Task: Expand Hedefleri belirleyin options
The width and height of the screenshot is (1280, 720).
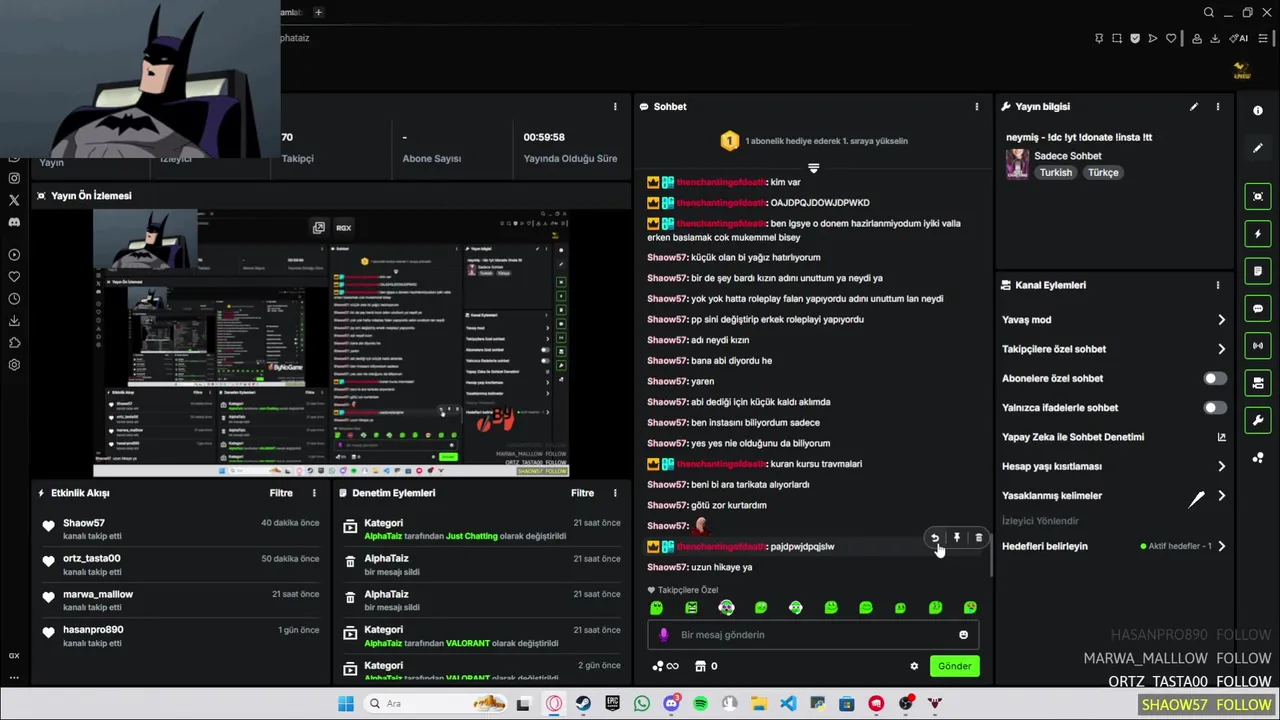Action: (1221, 546)
